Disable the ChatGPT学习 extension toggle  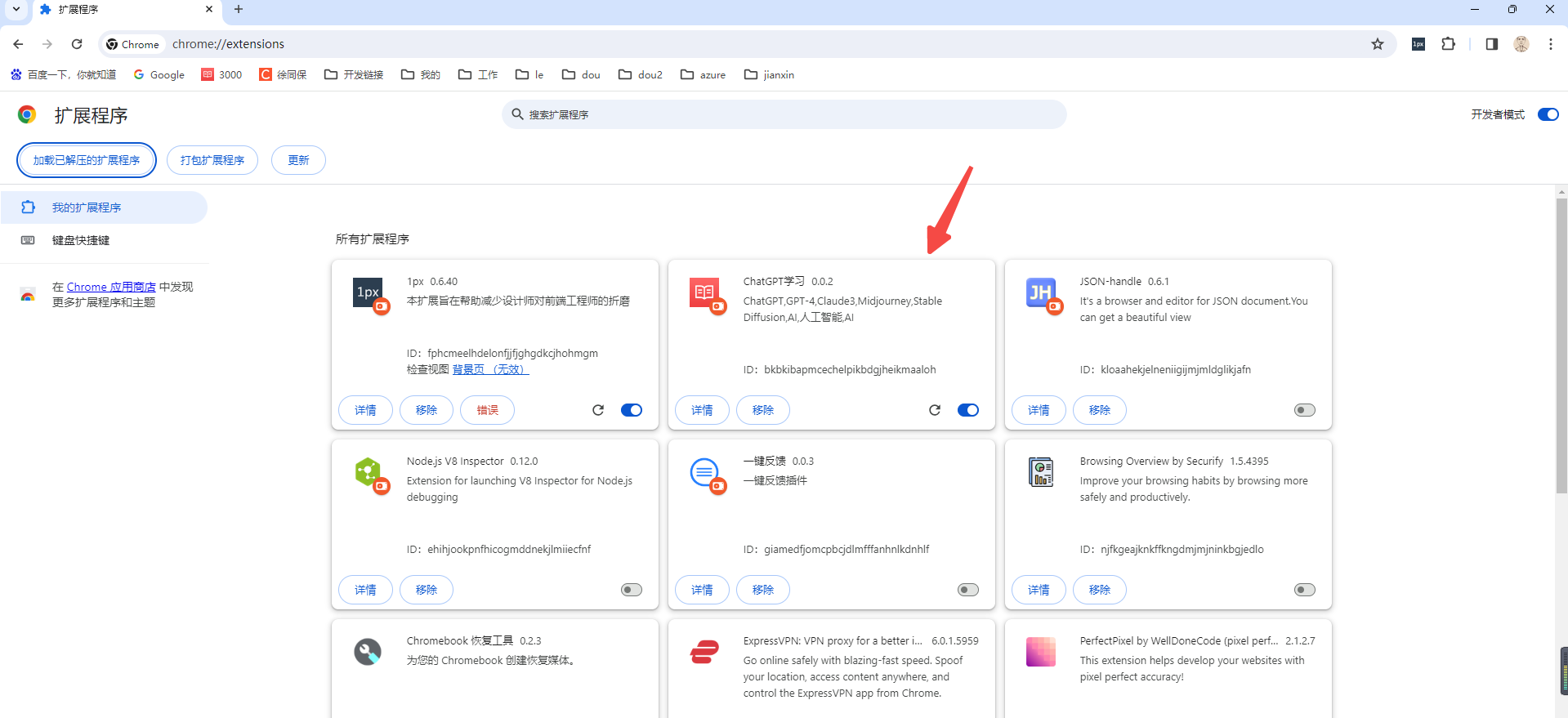coord(968,410)
